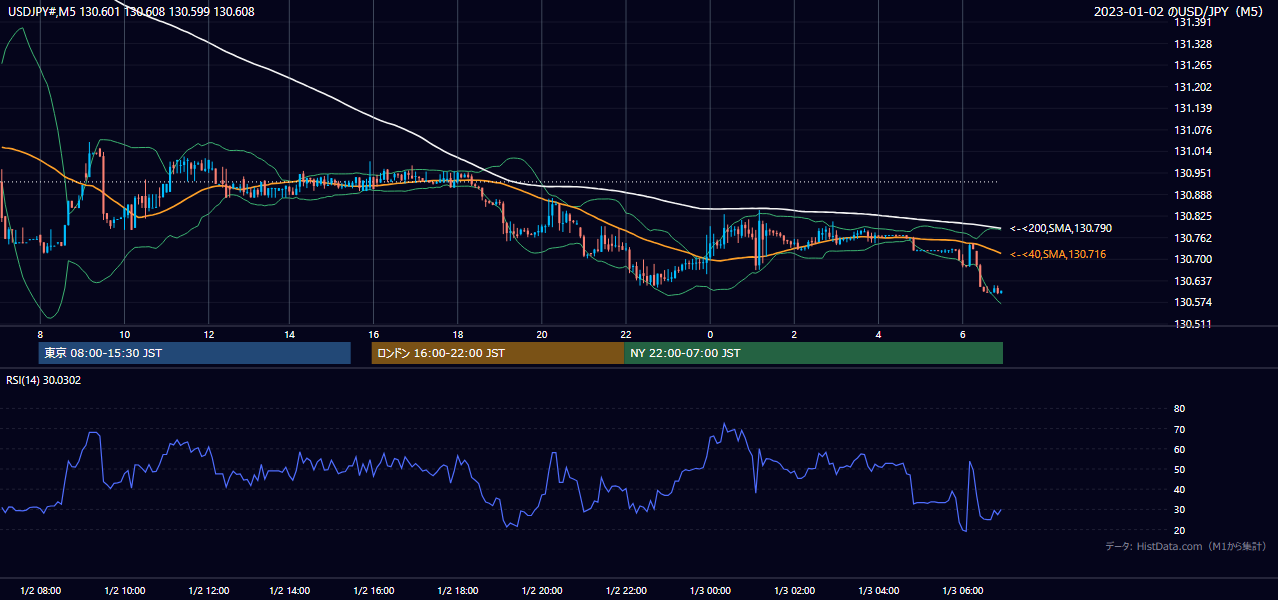The height and width of the screenshot is (600, 1278).
Task: Click RSI scale value 70
Action: (1179, 429)
